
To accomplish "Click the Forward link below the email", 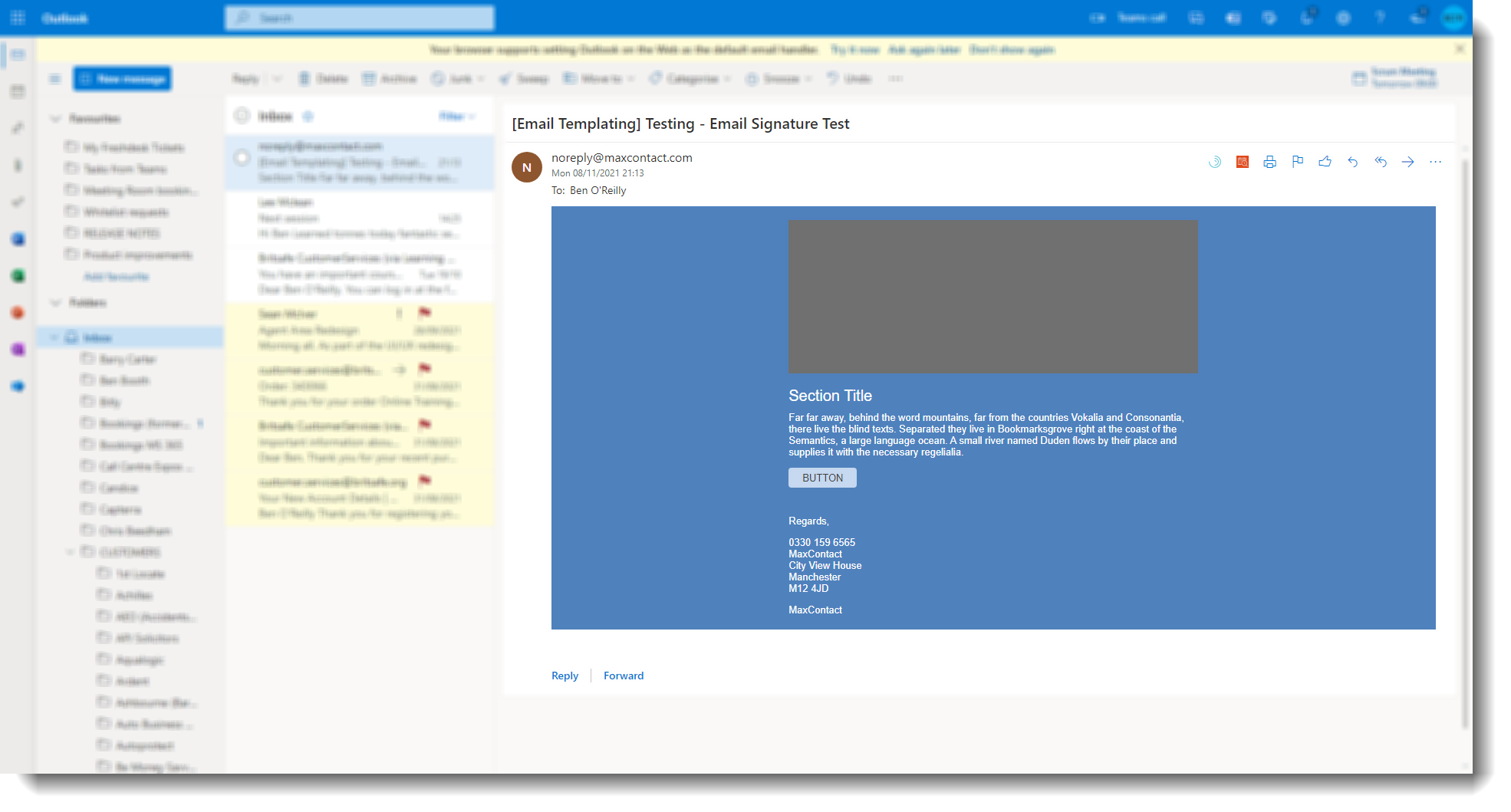I will (624, 676).
